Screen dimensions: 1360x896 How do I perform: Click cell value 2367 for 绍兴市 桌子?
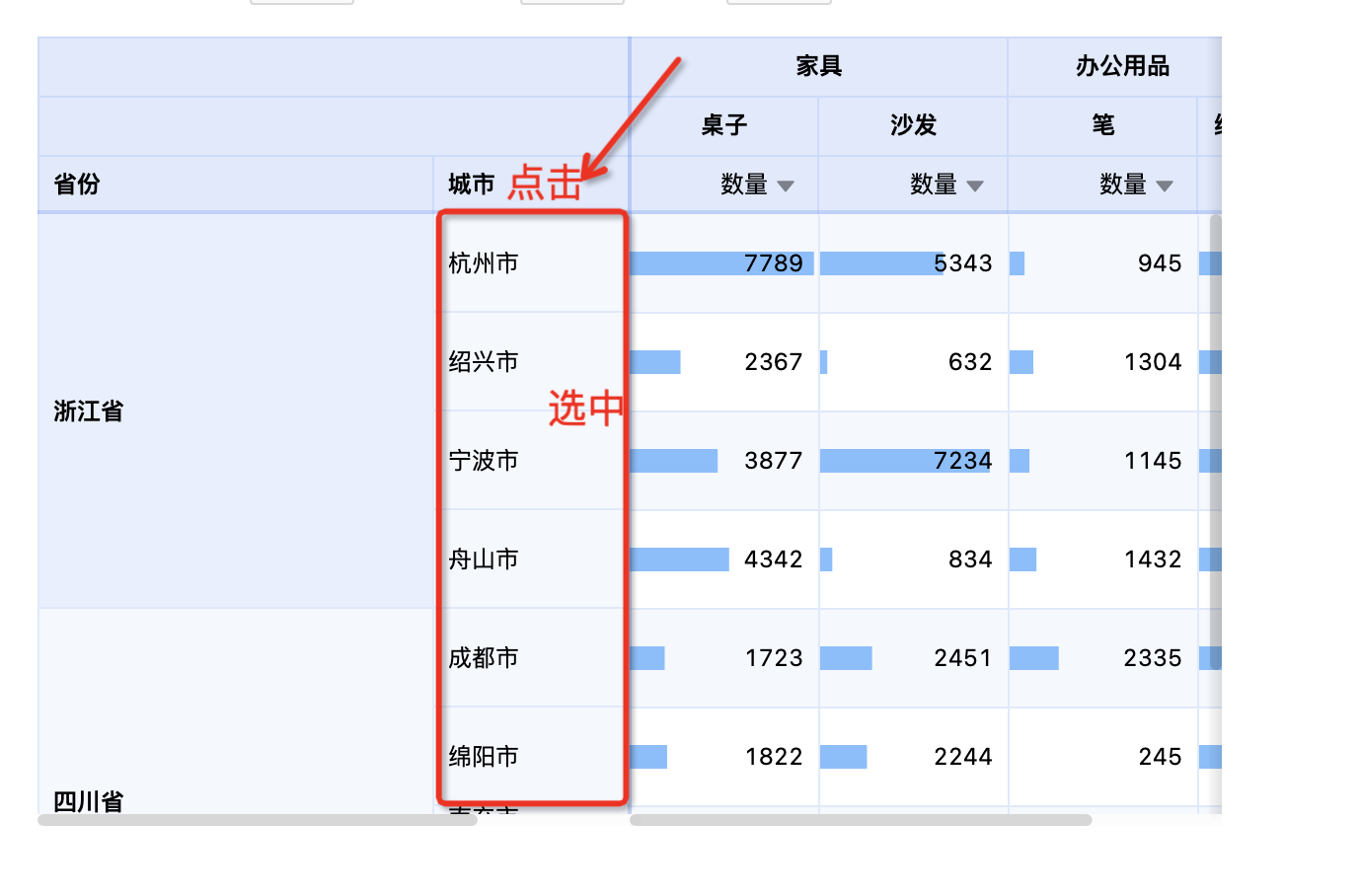tap(774, 362)
